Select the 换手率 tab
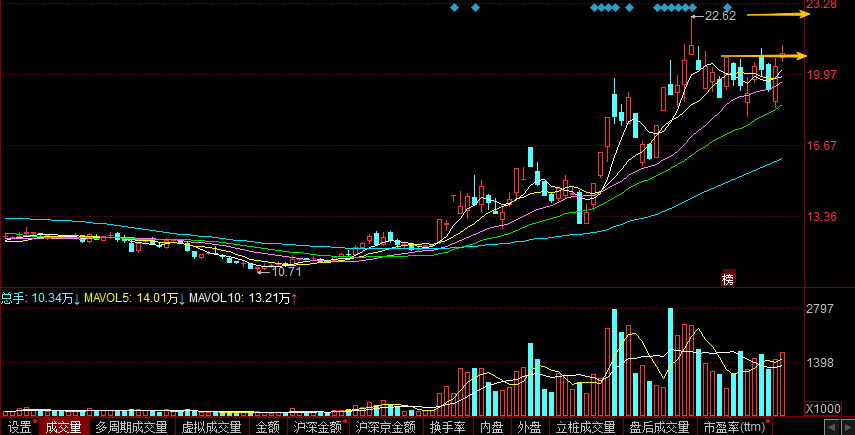 [448, 427]
